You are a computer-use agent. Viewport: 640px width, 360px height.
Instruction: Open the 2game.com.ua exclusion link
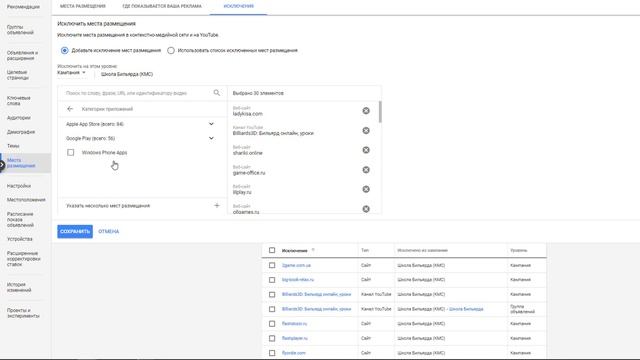[296, 265]
